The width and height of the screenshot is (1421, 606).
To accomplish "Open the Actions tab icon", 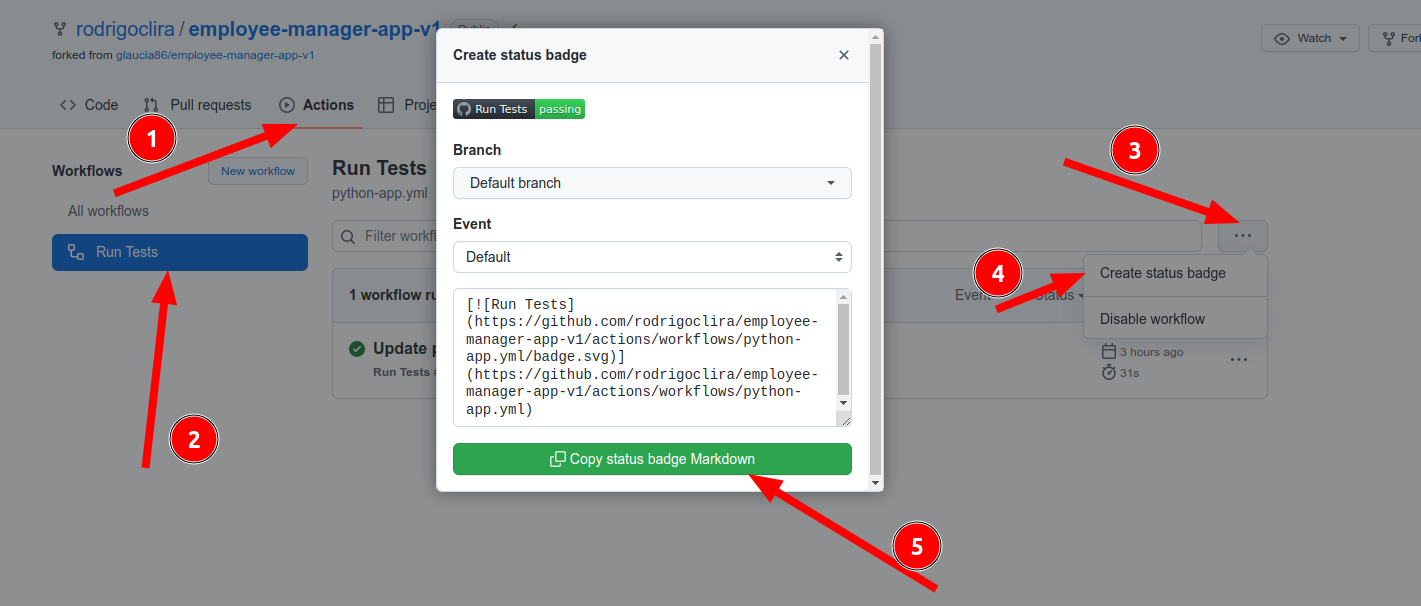I will (286, 104).
